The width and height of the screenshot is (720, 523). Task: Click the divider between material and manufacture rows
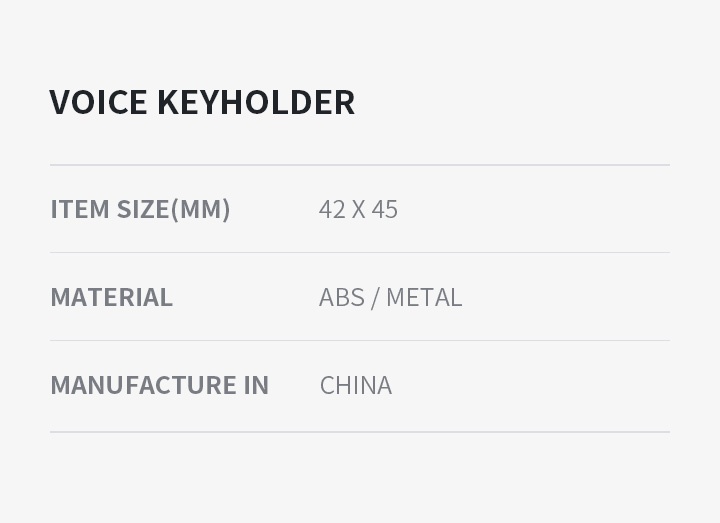pos(360,341)
